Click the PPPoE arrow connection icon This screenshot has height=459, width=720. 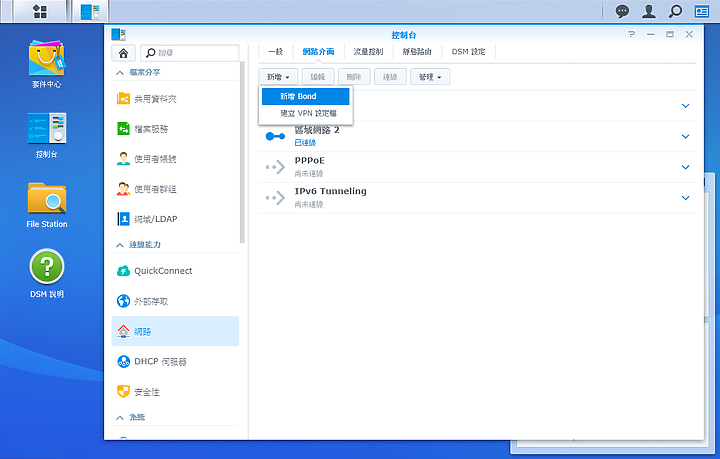(275, 167)
